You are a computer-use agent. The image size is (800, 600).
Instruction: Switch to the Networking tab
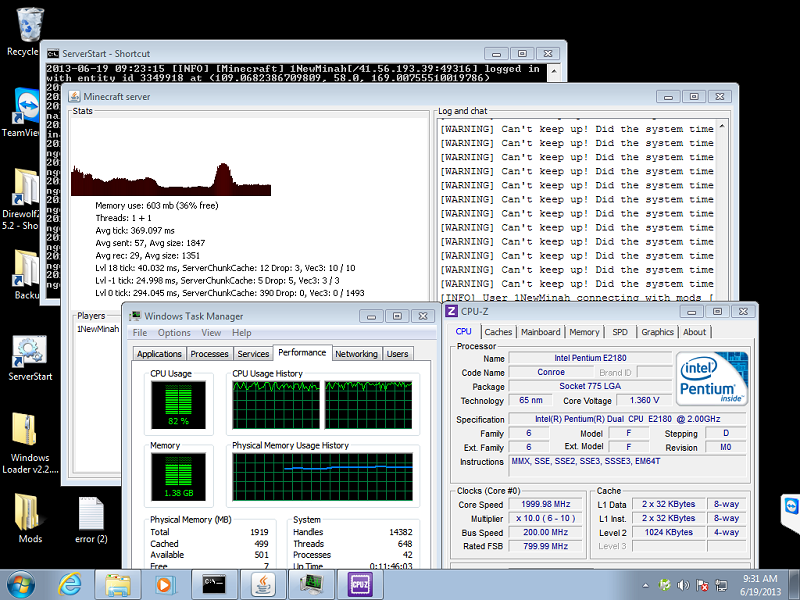tap(356, 354)
